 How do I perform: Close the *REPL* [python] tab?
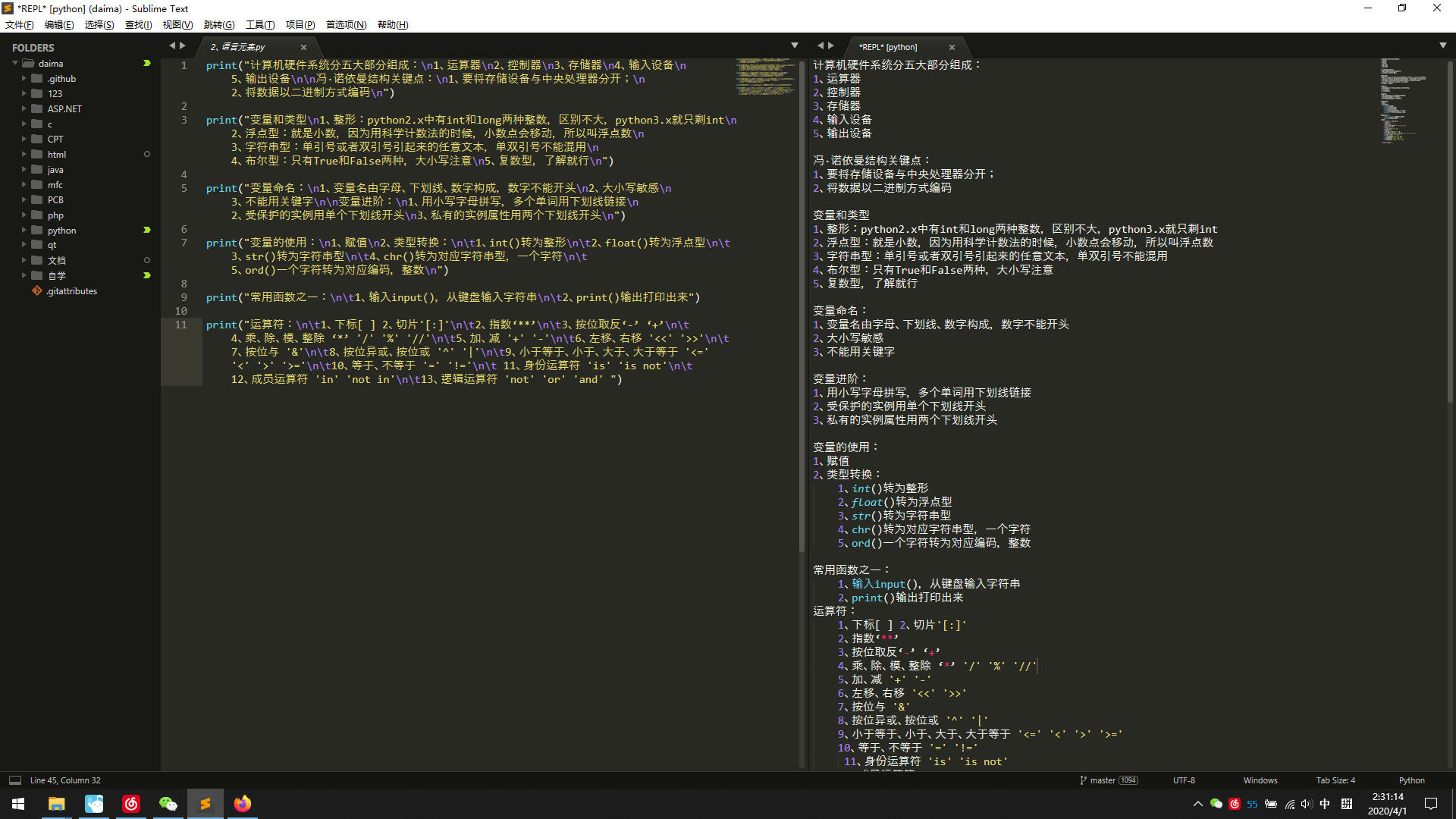click(x=952, y=47)
